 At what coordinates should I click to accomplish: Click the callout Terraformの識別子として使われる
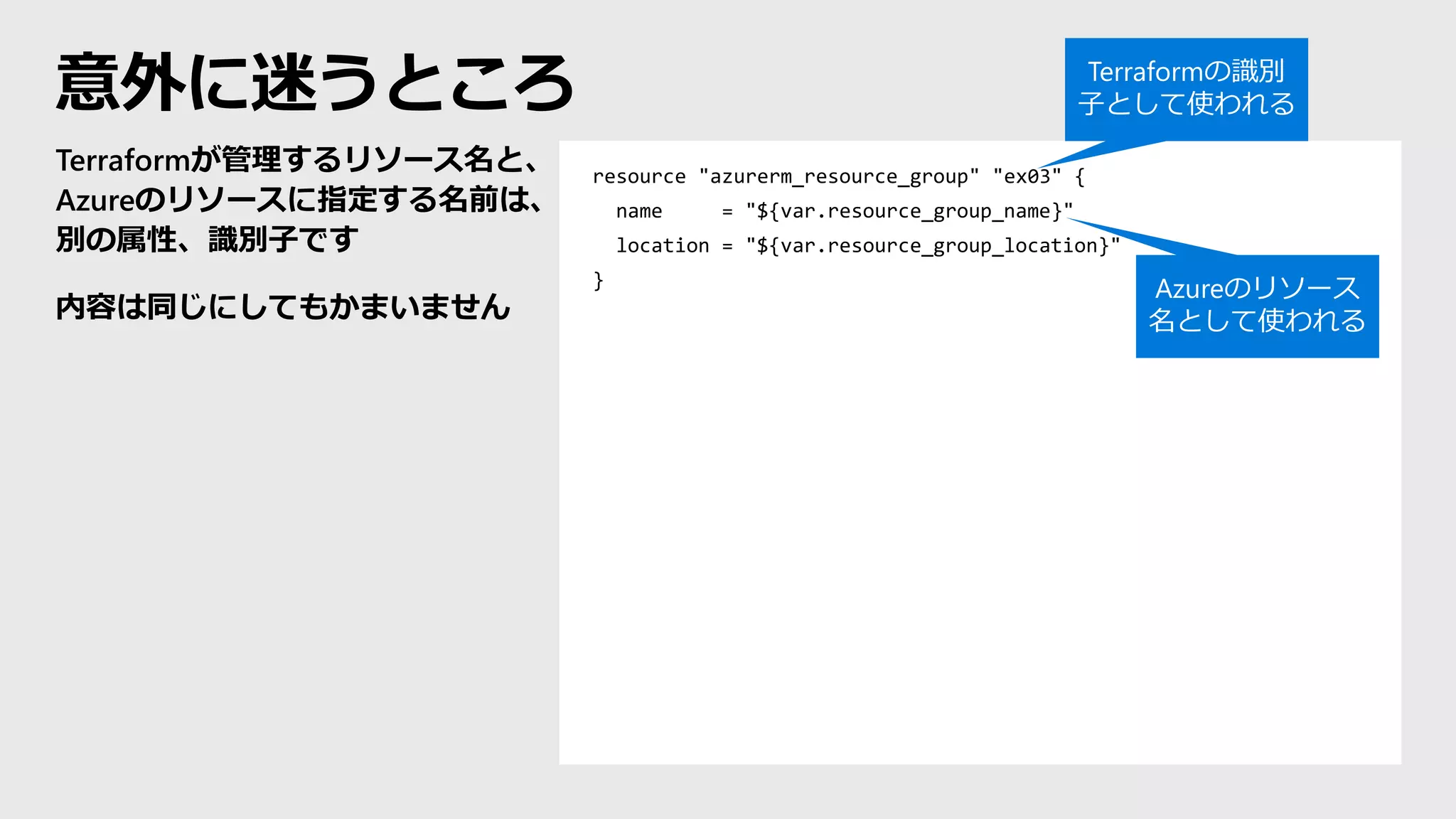(x=1186, y=89)
